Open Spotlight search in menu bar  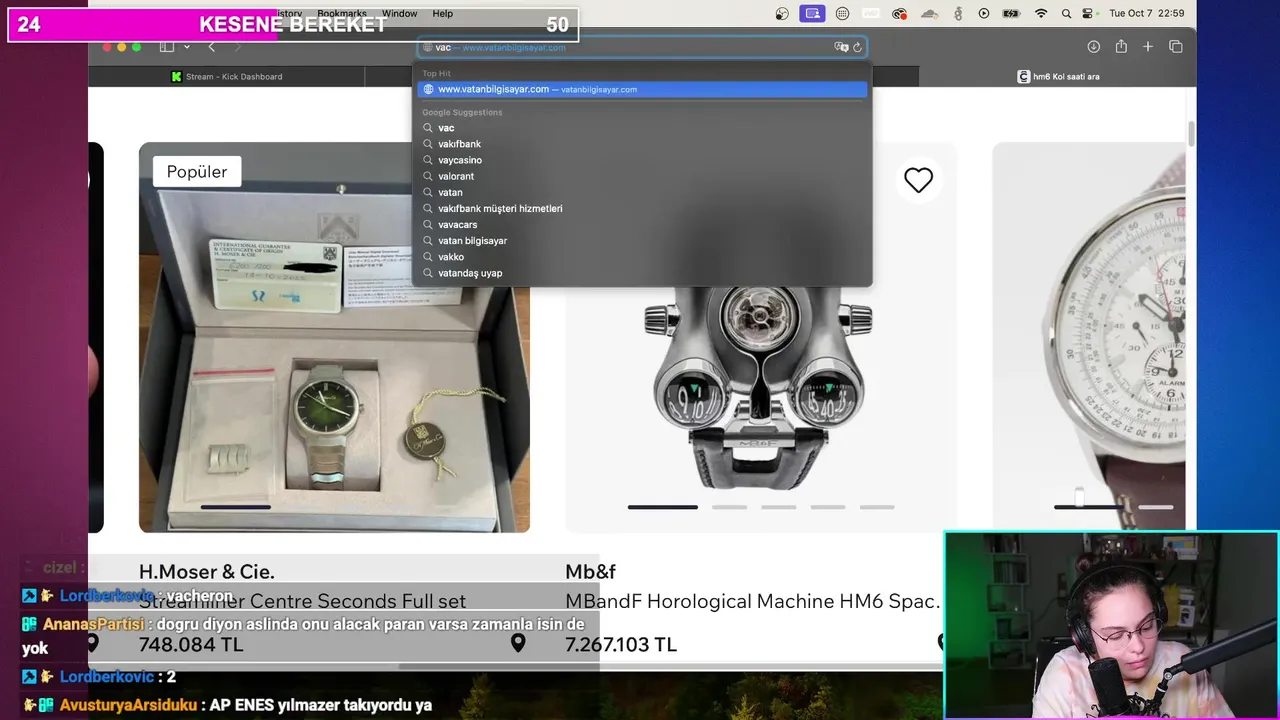1066,13
